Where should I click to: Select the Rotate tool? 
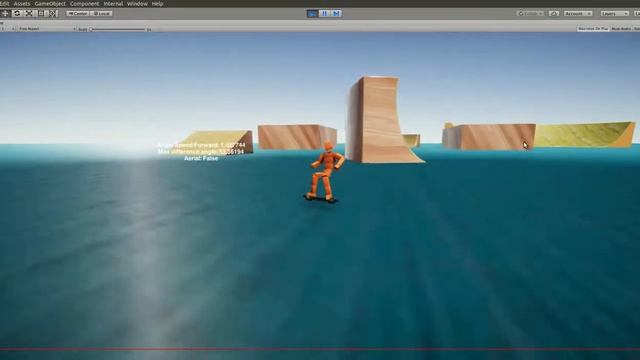click(x=17, y=13)
